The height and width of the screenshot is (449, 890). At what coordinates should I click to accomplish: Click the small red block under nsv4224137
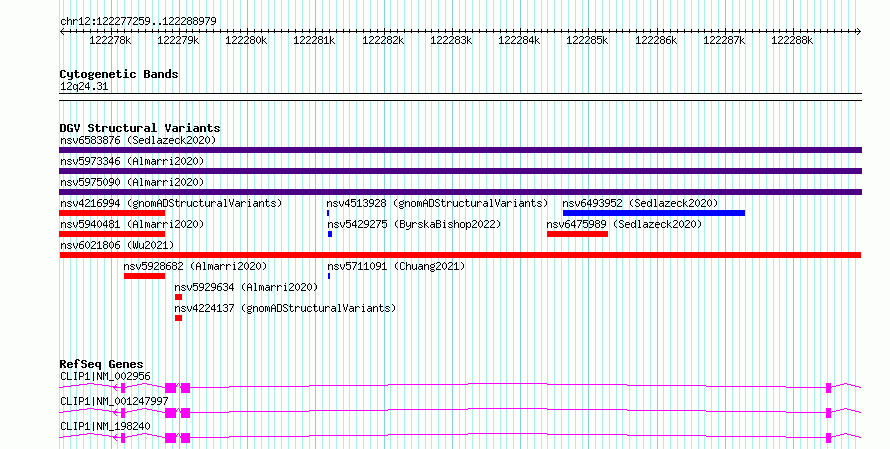coord(178,318)
